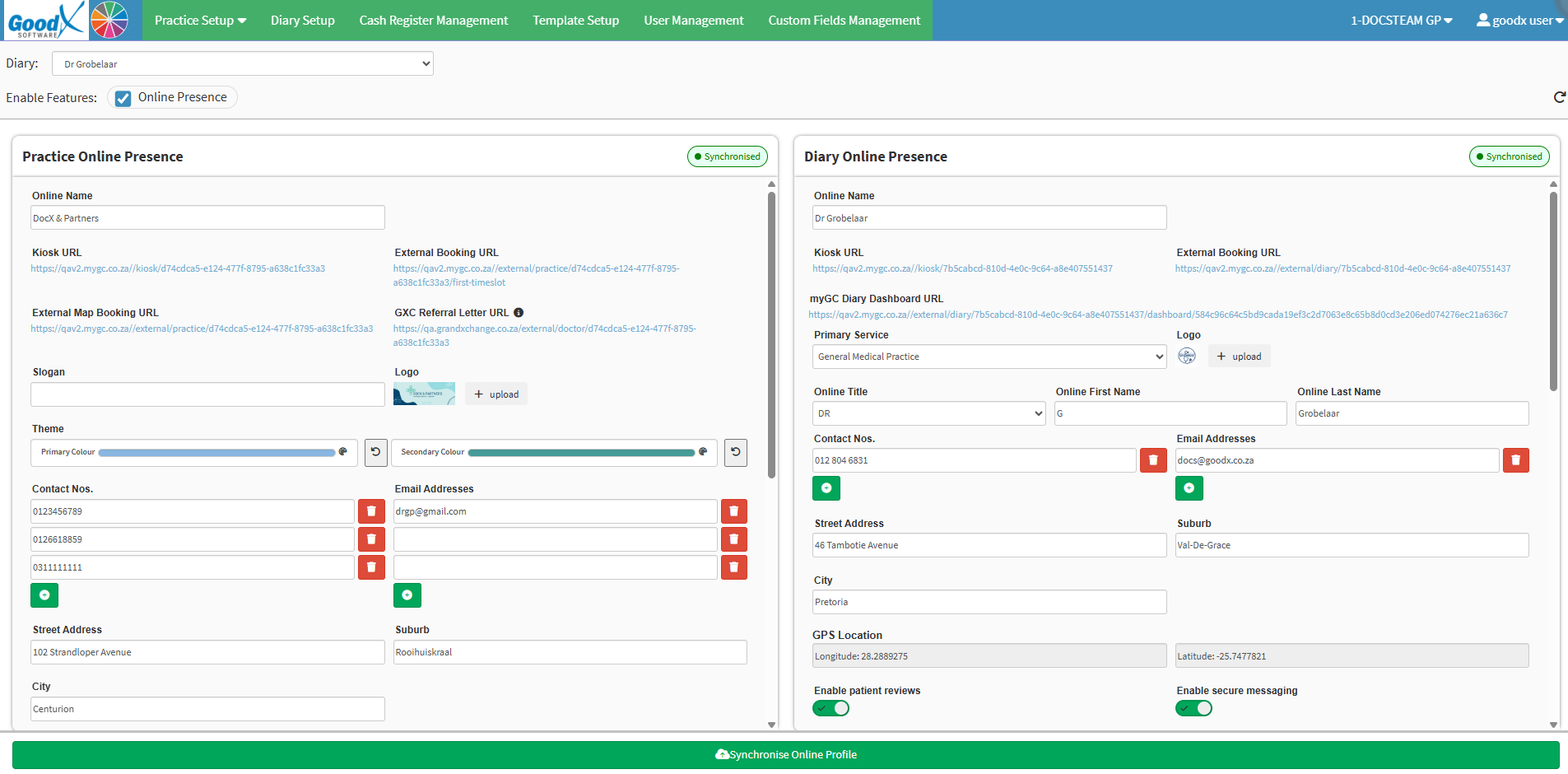Viewport: 1568px width, 774px height.
Task: Pick the Primary Colour swatch bar
Action: 216,453
